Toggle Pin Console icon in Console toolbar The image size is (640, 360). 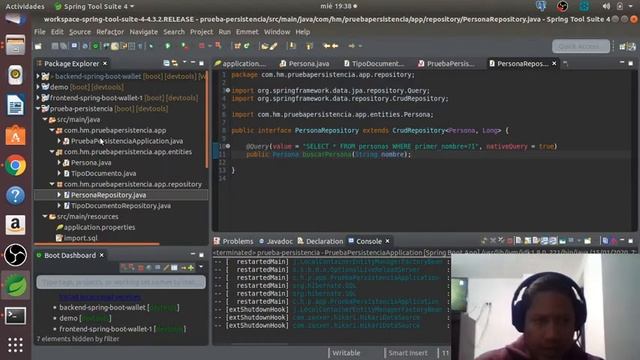(x=563, y=241)
